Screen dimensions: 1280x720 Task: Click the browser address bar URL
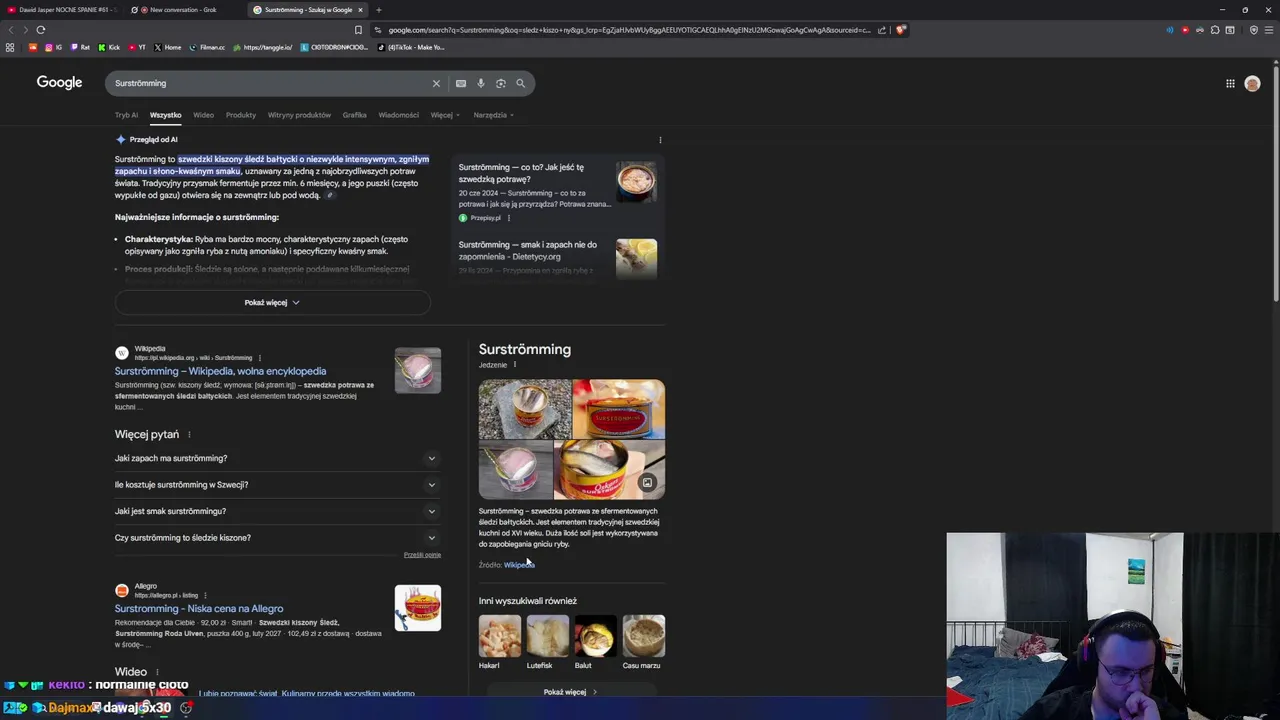[x=628, y=30]
